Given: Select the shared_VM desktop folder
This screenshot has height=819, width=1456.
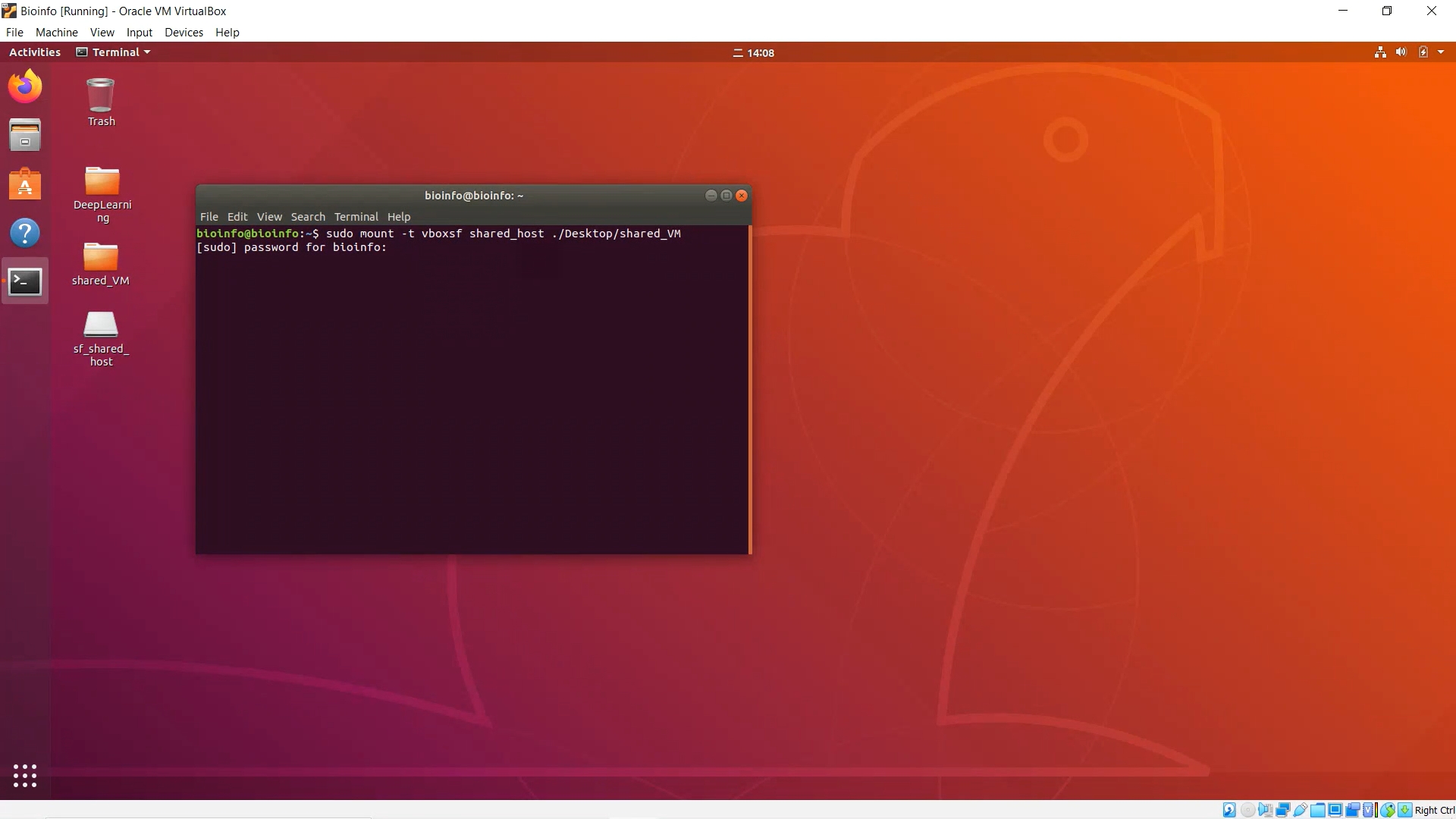Looking at the screenshot, I should (101, 263).
